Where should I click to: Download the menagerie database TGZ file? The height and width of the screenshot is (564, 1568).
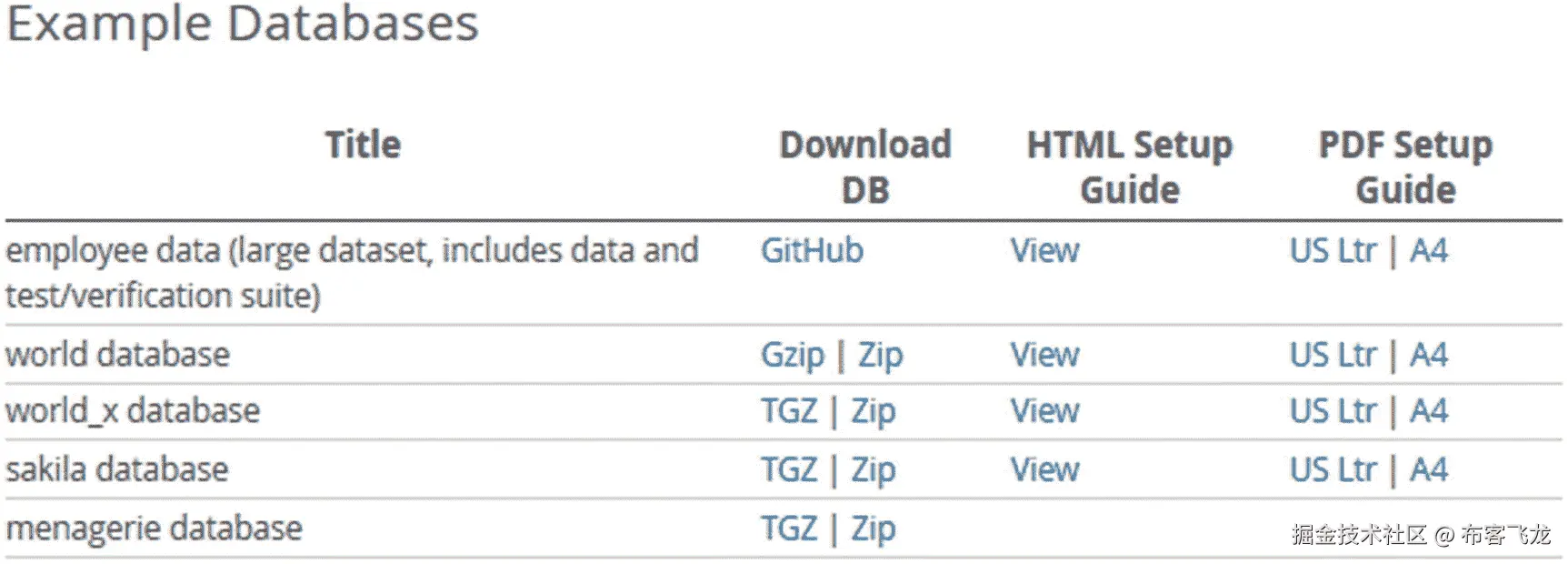(x=789, y=529)
